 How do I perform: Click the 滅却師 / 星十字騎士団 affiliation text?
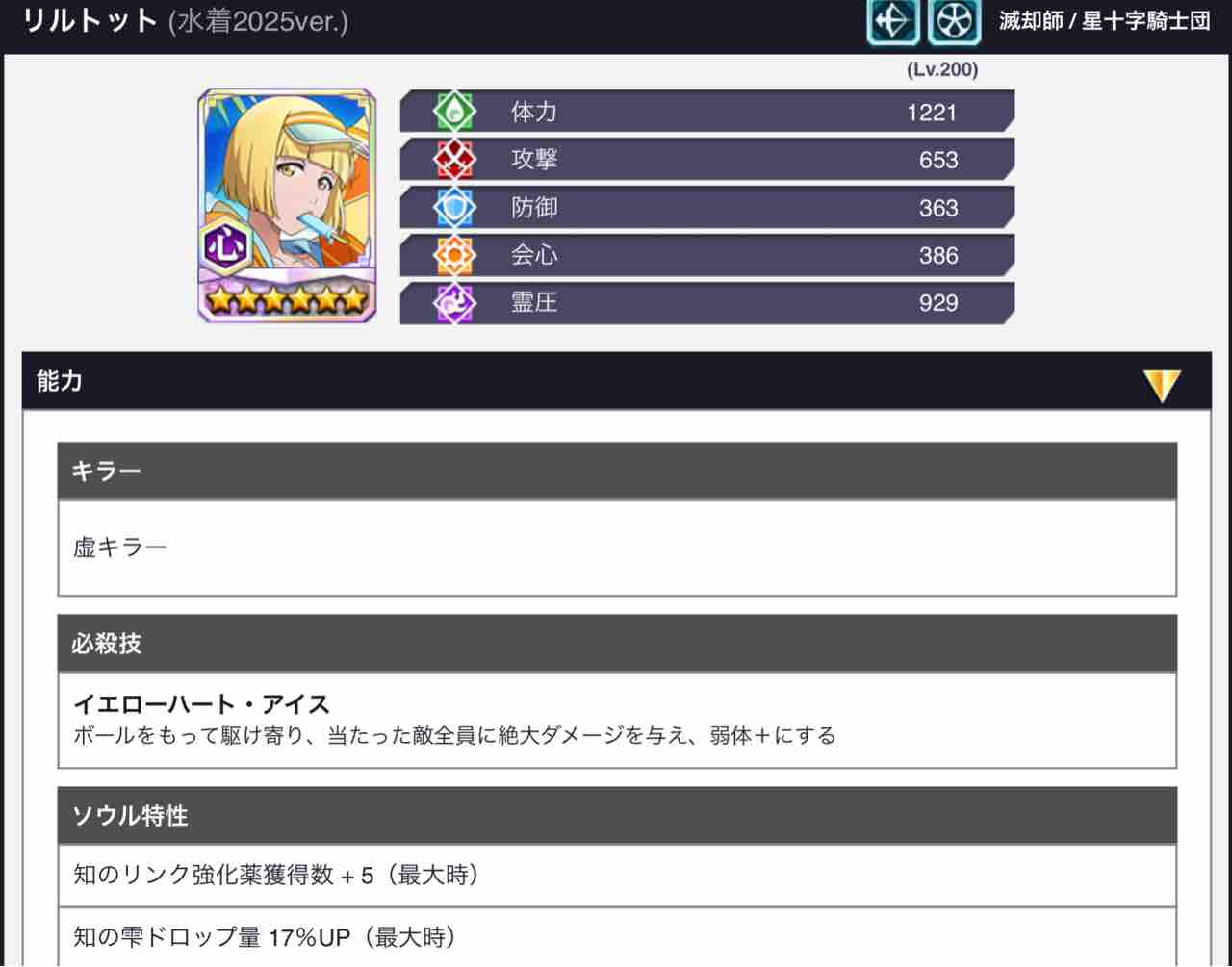coord(1104,21)
